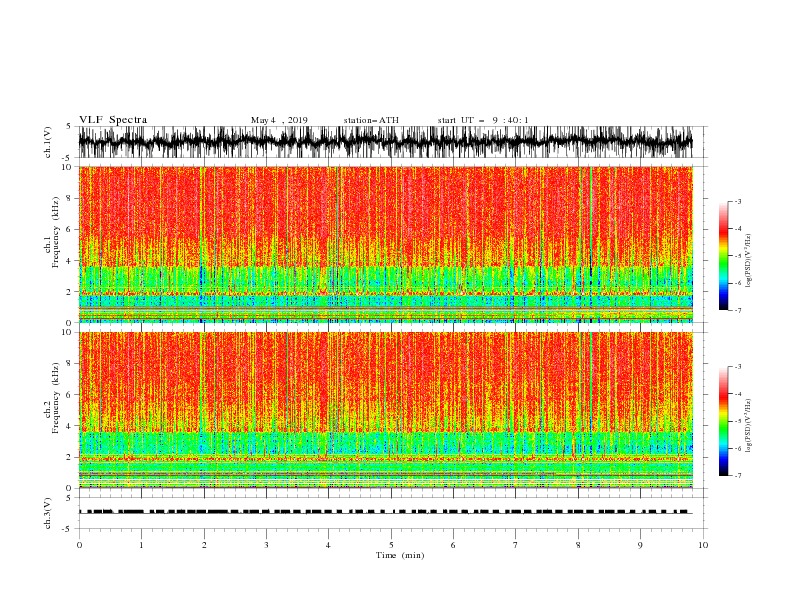Select the "May 4, 2019" date text

(x=279, y=120)
